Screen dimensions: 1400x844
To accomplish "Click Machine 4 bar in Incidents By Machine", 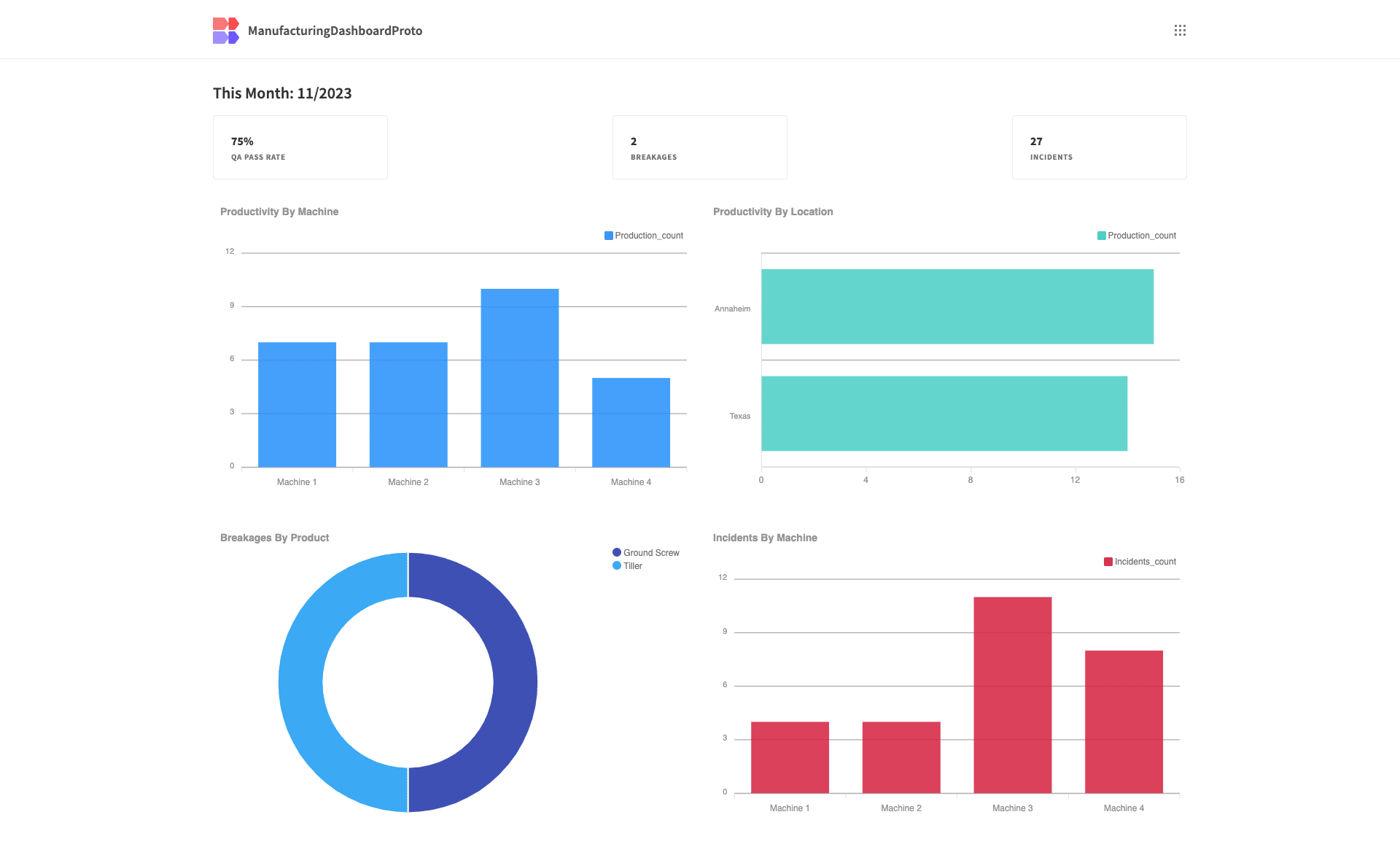I will 1124,721.
